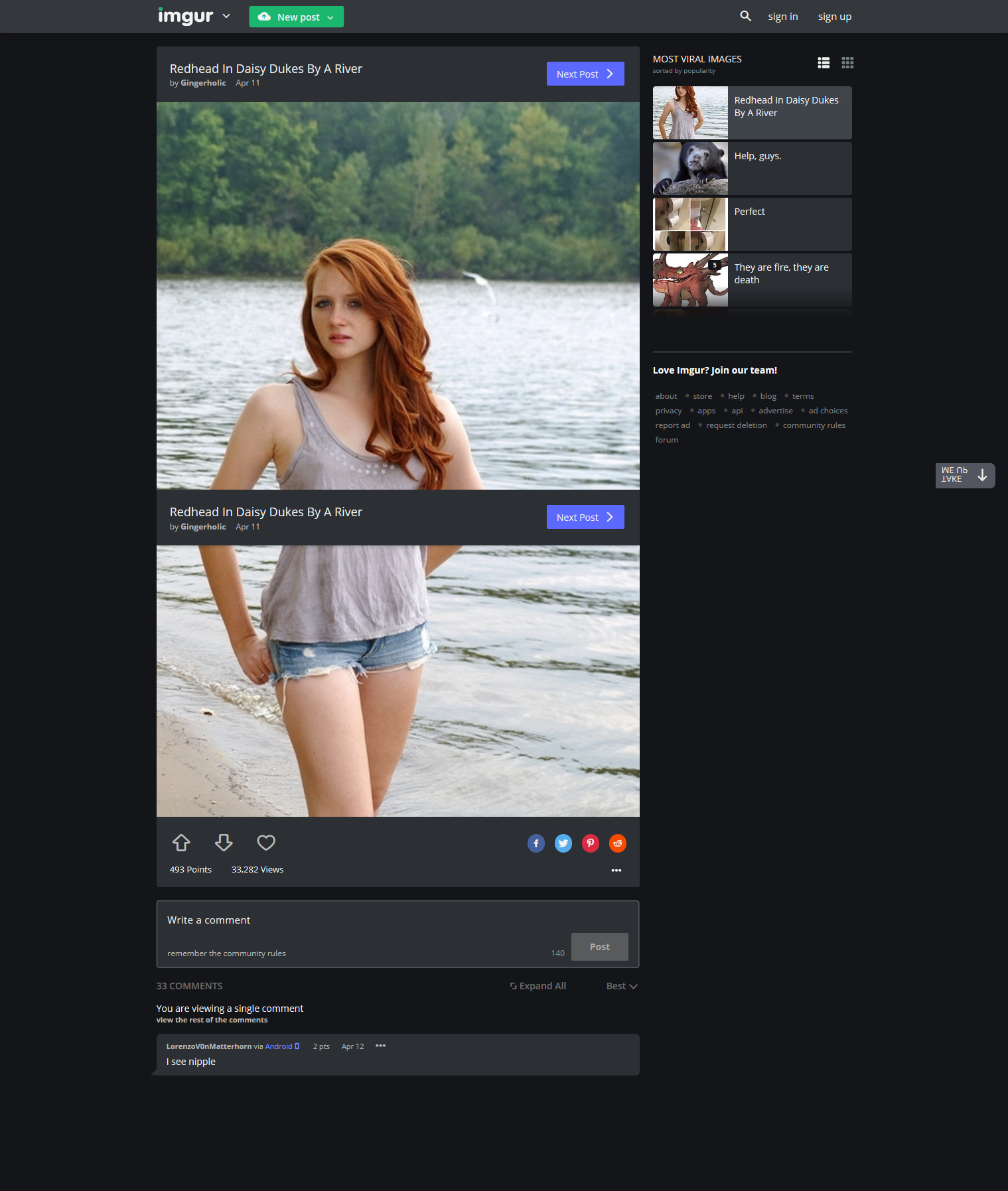Open comment options three-dot menu
Viewport: 1008px width, 1191px height.
pos(380,1046)
